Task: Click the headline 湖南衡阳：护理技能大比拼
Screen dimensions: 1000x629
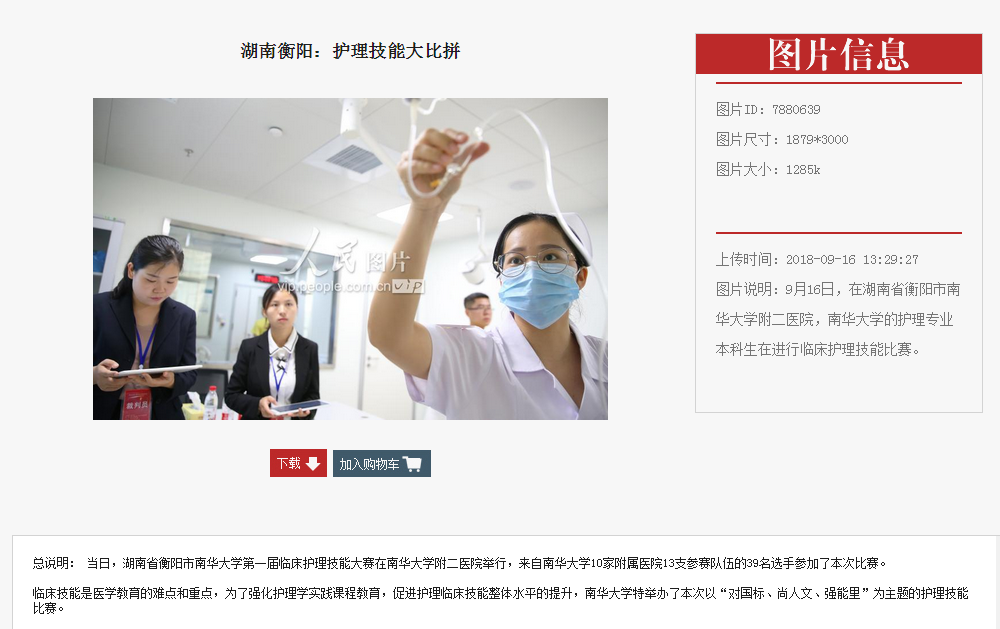Action: click(350, 50)
